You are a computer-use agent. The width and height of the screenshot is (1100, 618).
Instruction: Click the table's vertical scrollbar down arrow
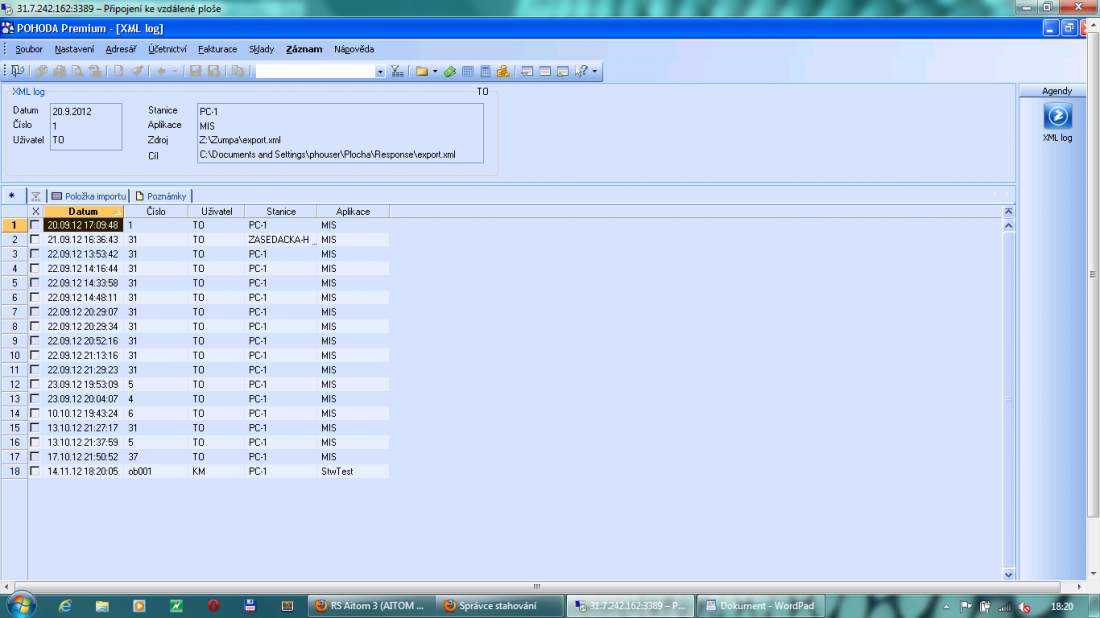point(1008,574)
